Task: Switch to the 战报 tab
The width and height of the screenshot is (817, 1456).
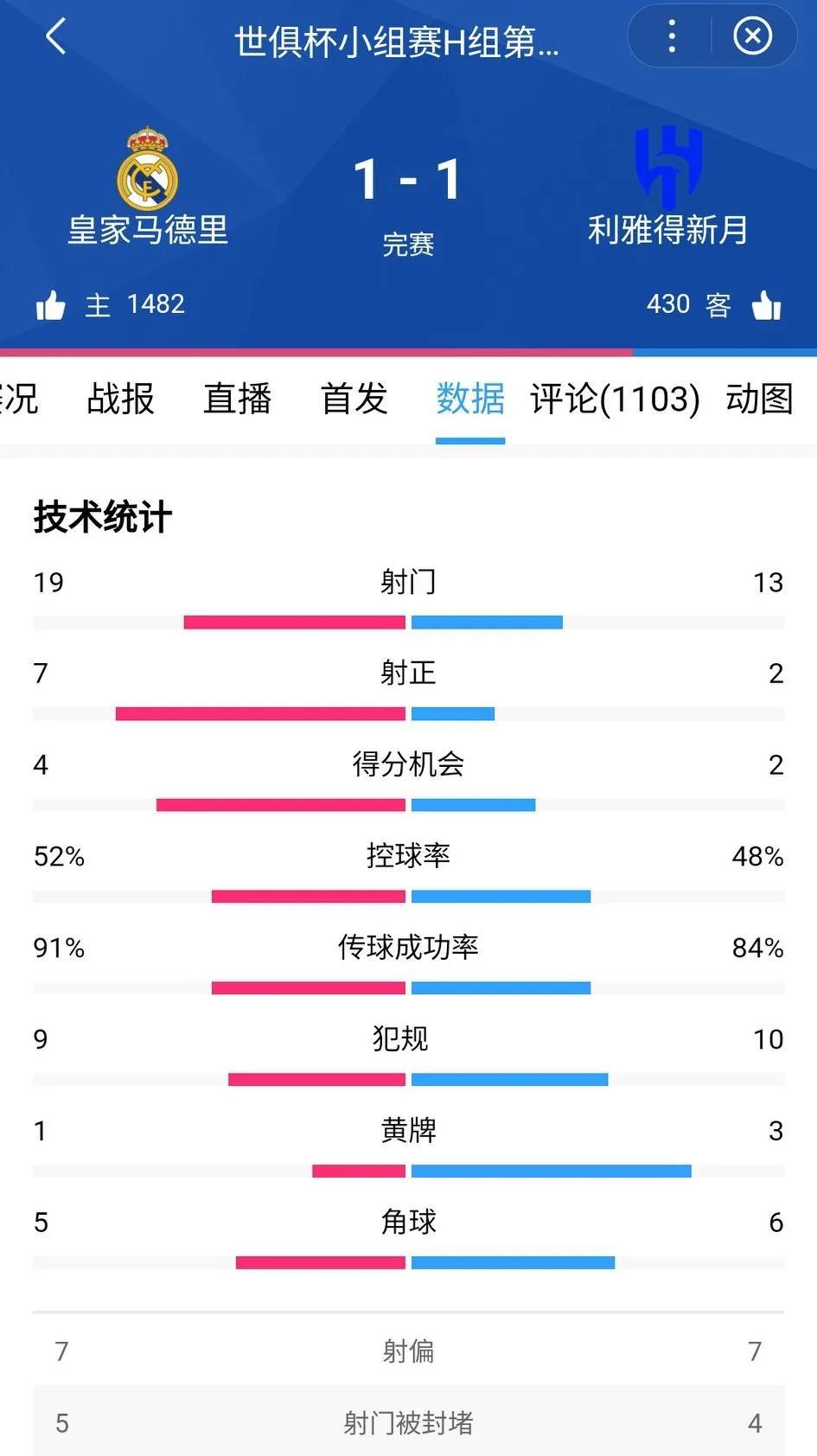Action: click(120, 399)
